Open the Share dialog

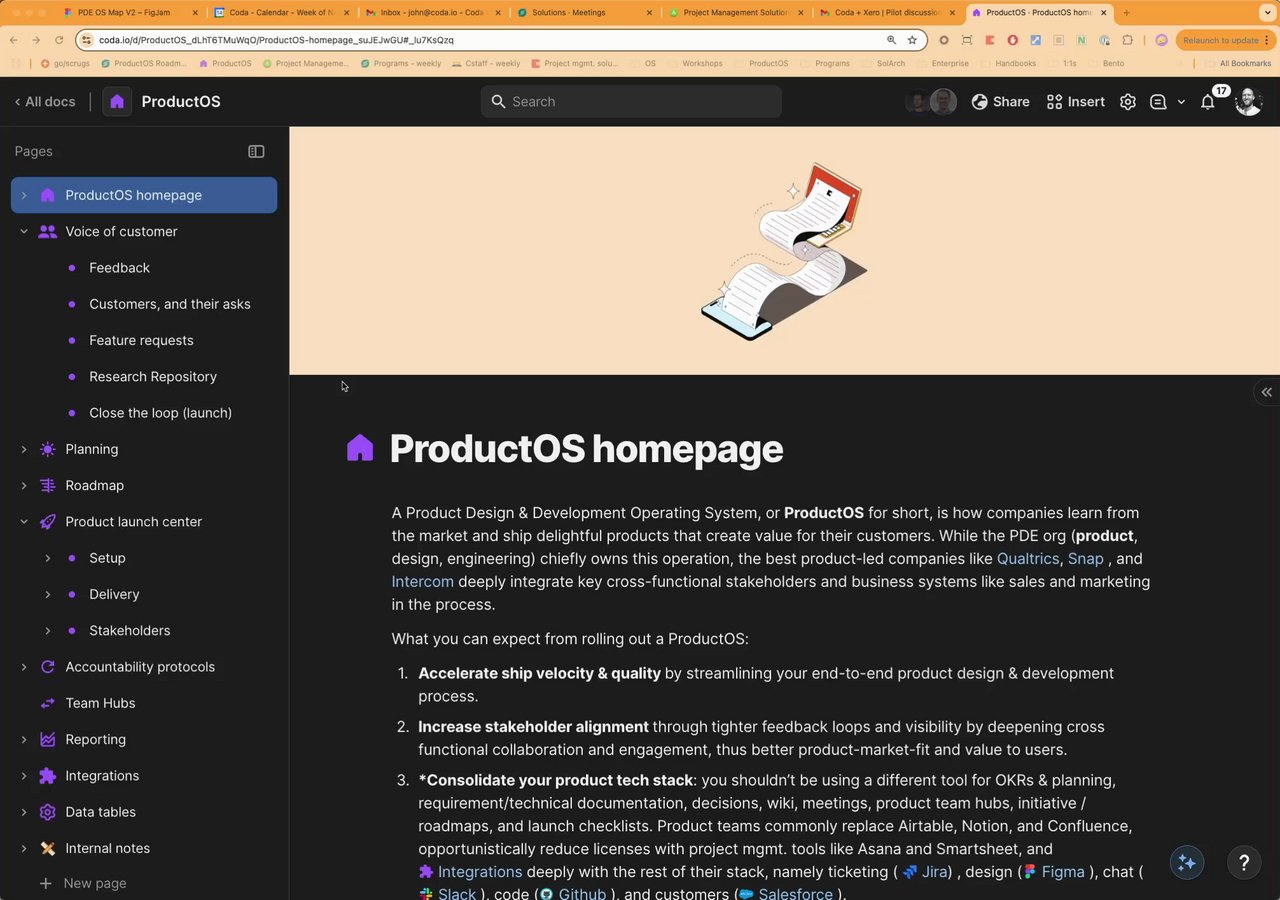tap(1000, 101)
